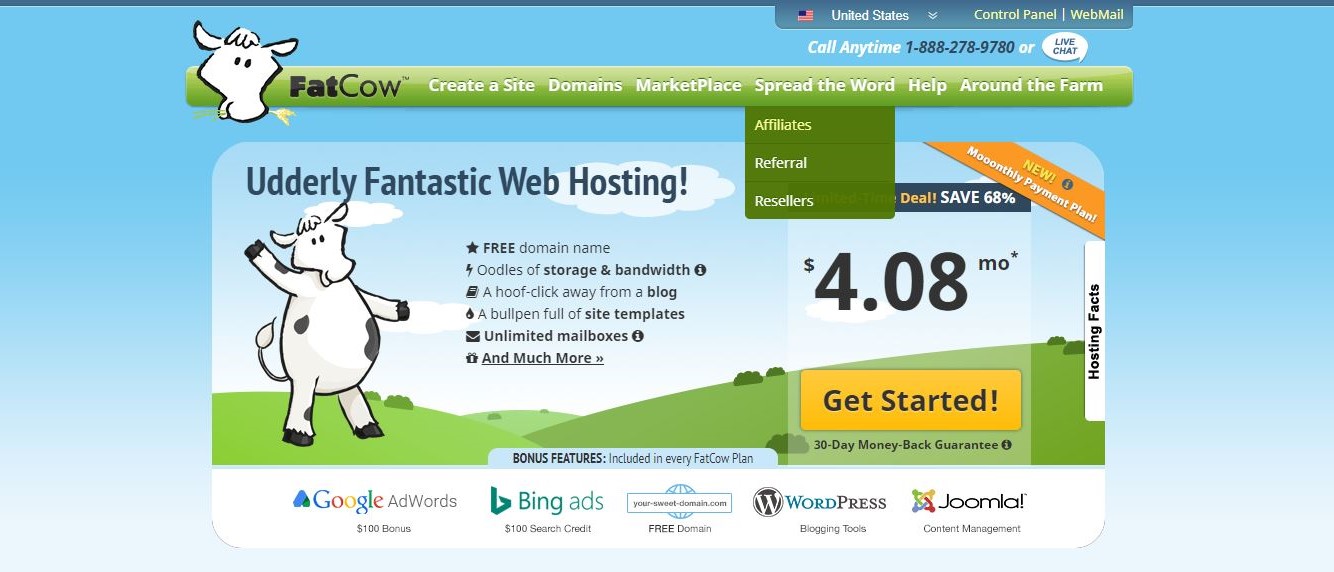The image size is (1334, 572).
Task: Click the Joomla logo
Action: [968, 501]
